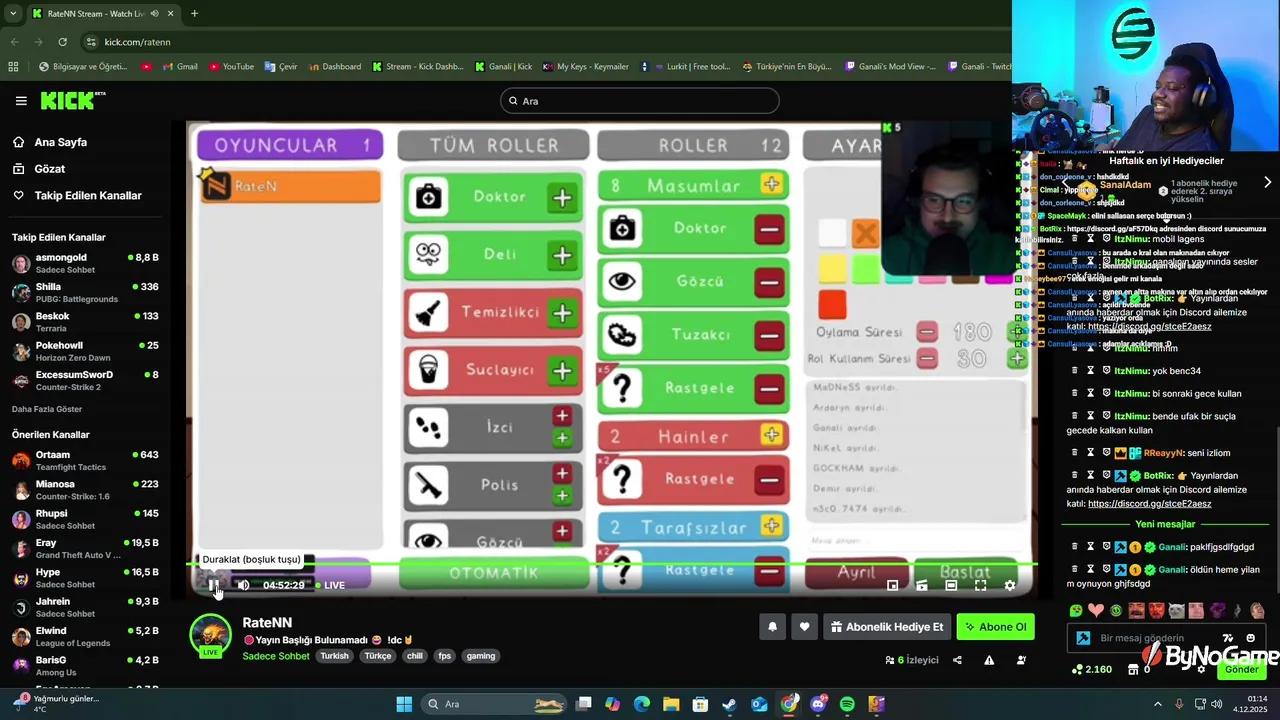Viewport: 1280px width, 720px height.
Task: Toggle theater mode on the player
Action: (951, 585)
